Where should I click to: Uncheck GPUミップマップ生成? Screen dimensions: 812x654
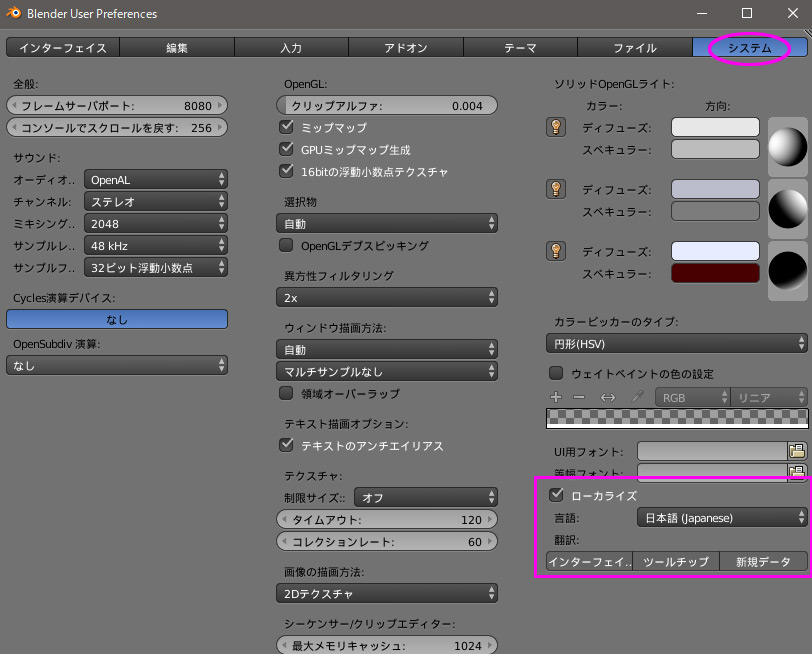pos(286,149)
